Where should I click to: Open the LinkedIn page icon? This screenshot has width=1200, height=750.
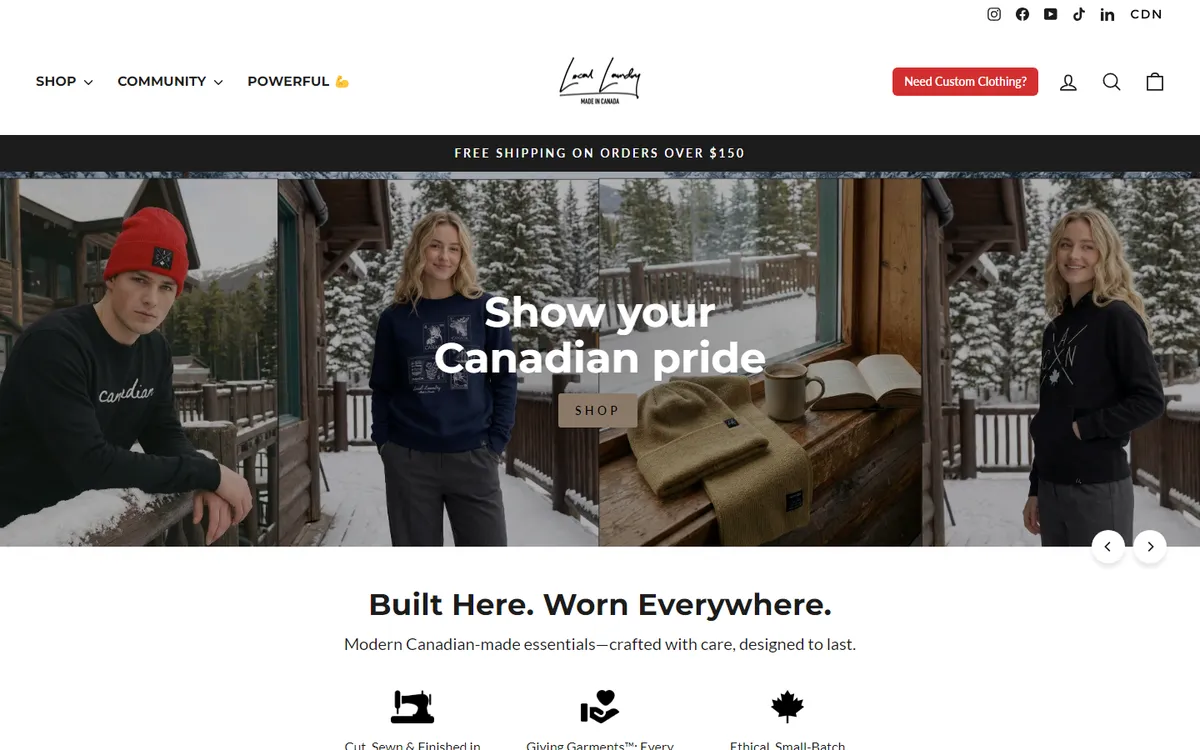pyautogui.click(x=1107, y=14)
